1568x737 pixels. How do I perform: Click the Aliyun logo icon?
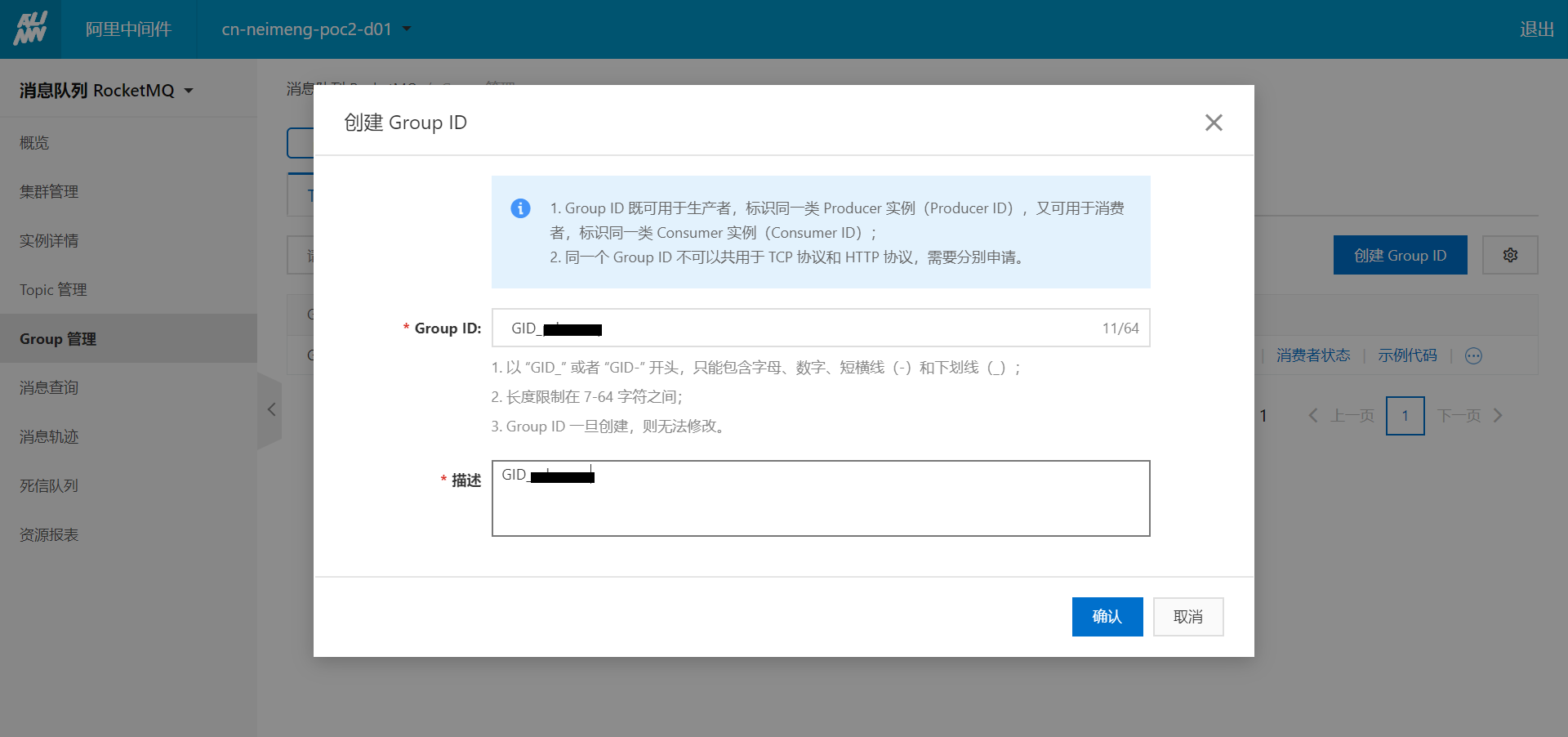tap(30, 29)
